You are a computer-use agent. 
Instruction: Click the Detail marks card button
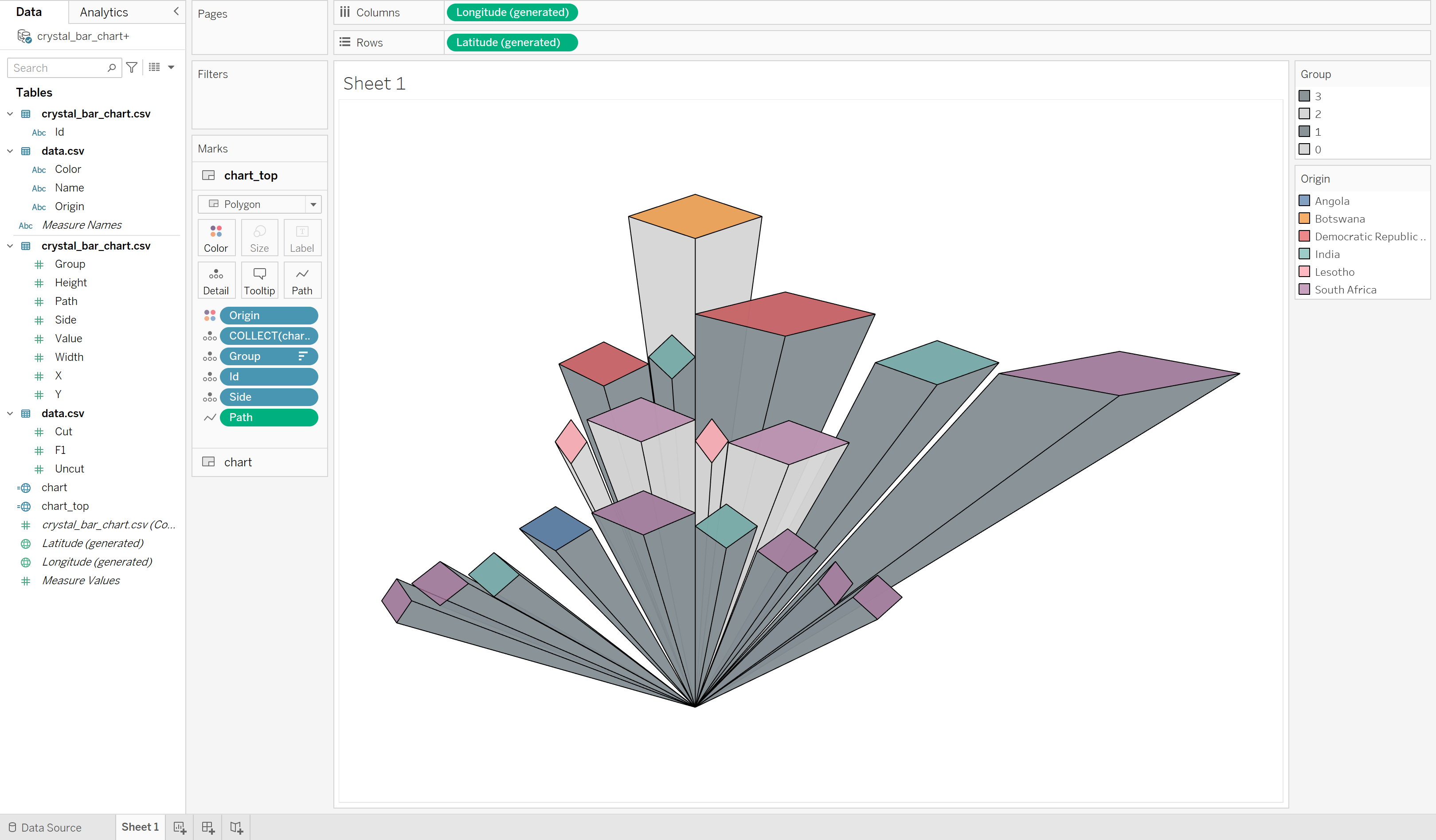coord(215,281)
